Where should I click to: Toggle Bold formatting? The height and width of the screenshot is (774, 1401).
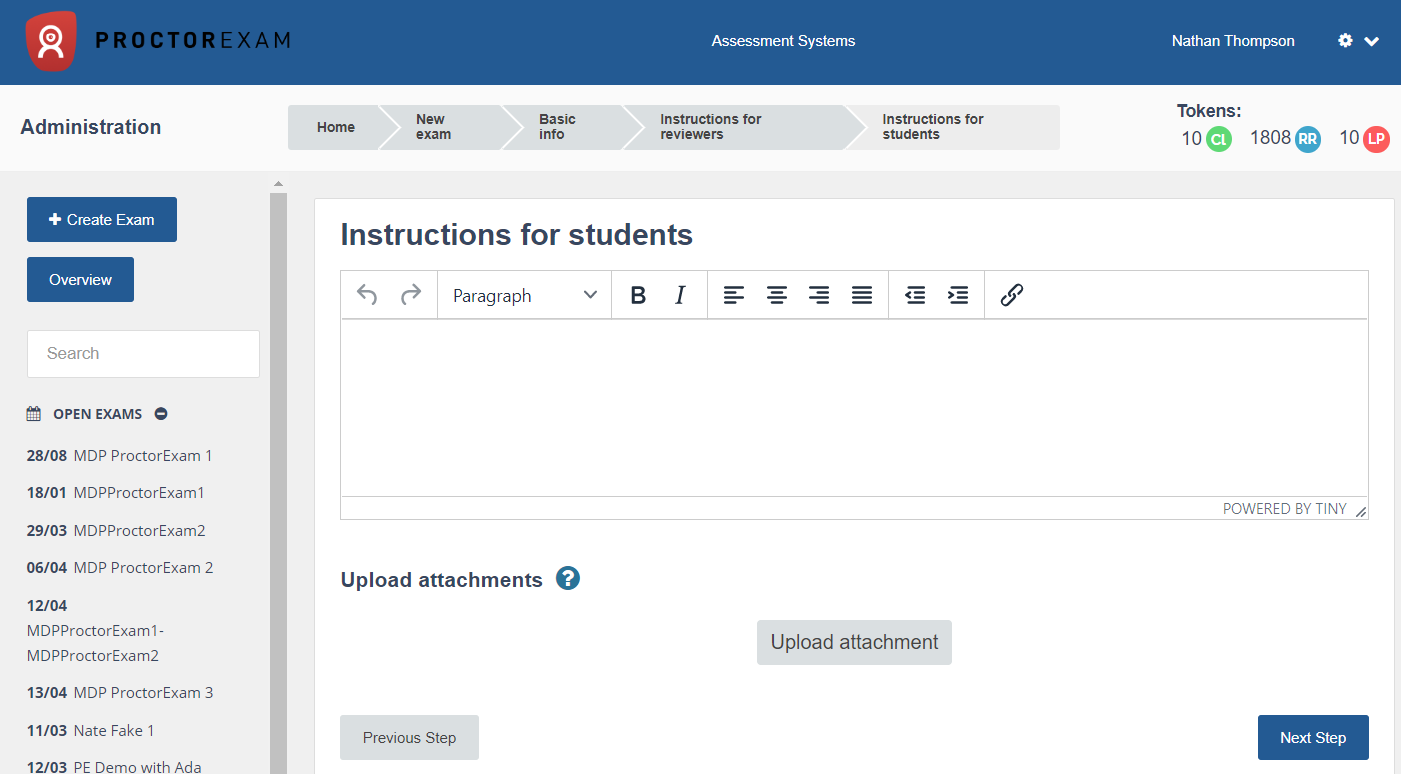[x=638, y=295]
